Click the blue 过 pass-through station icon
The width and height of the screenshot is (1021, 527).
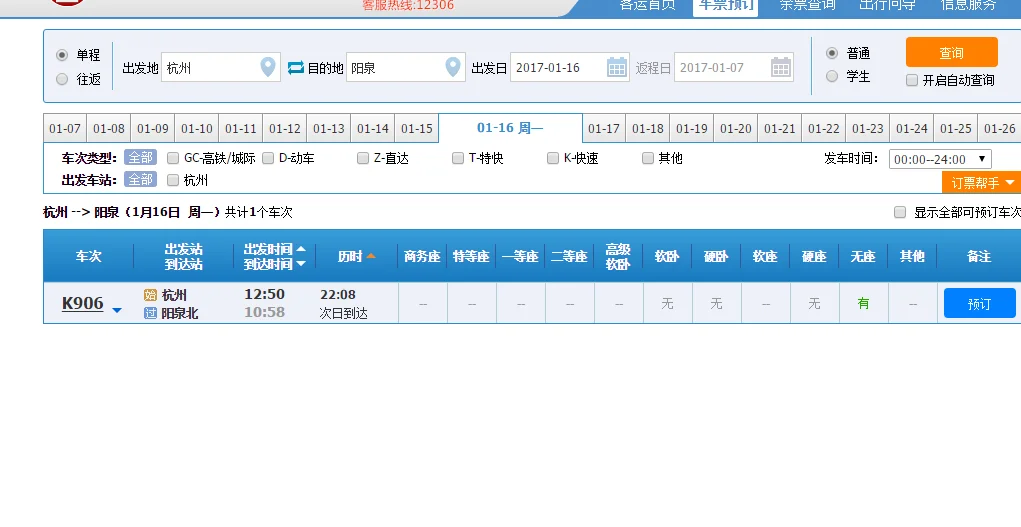tap(150, 313)
